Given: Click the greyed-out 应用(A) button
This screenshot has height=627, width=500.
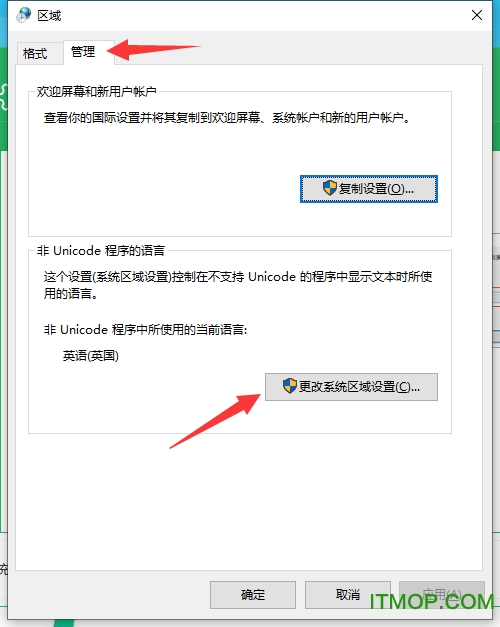Looking at the screenshot, I should (442, 595).
